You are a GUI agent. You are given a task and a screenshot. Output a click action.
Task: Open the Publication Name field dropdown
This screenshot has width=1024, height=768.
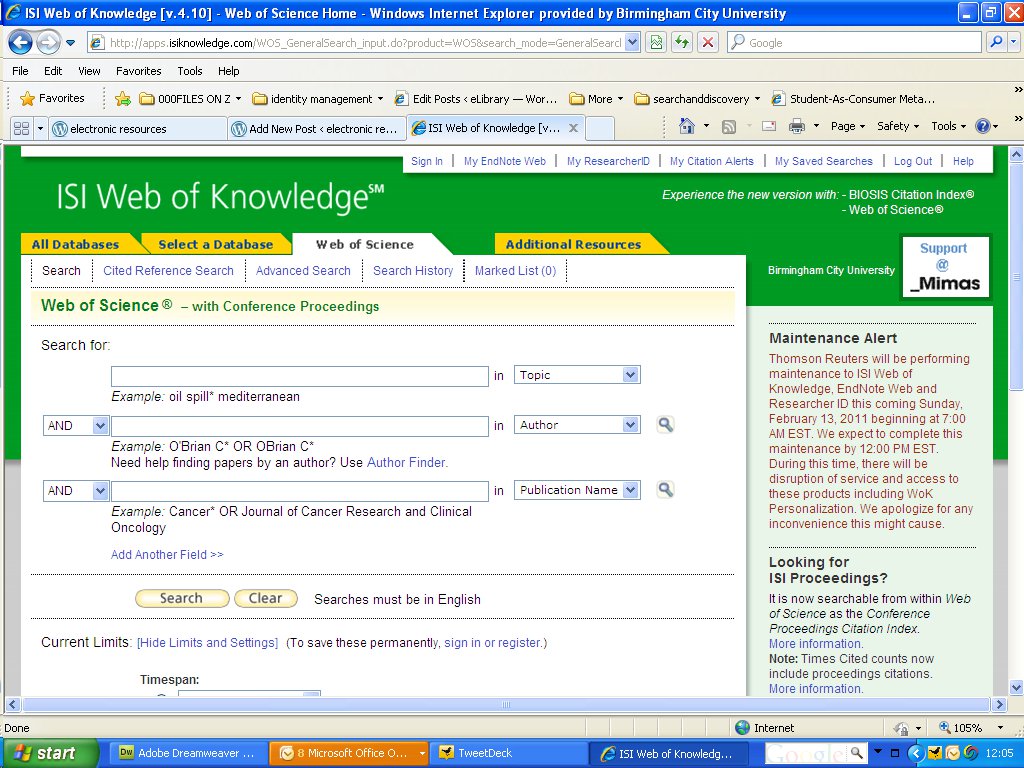click(577, 490)
